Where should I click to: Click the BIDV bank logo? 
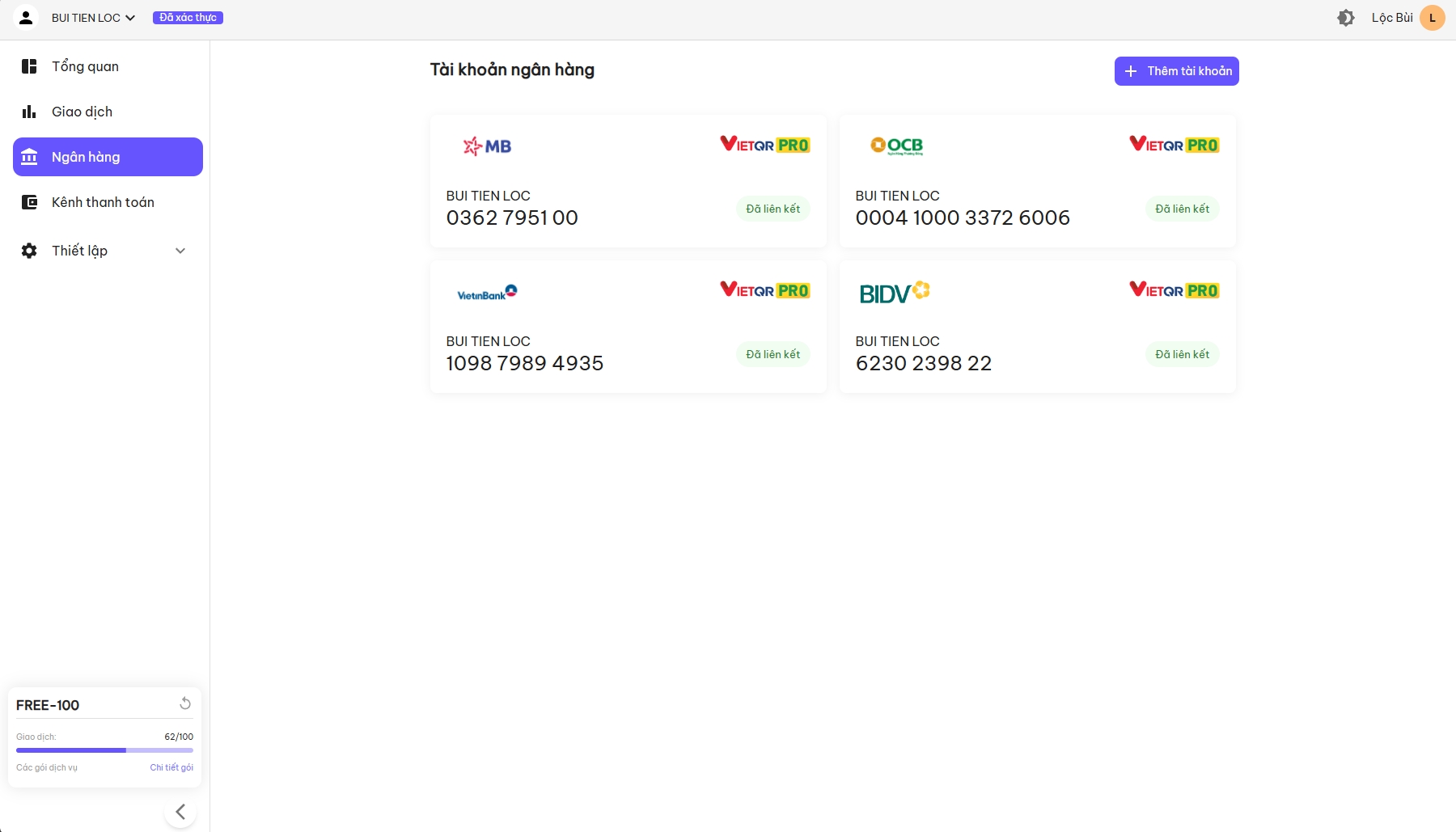pyautogui.click(x=895, y=293)
